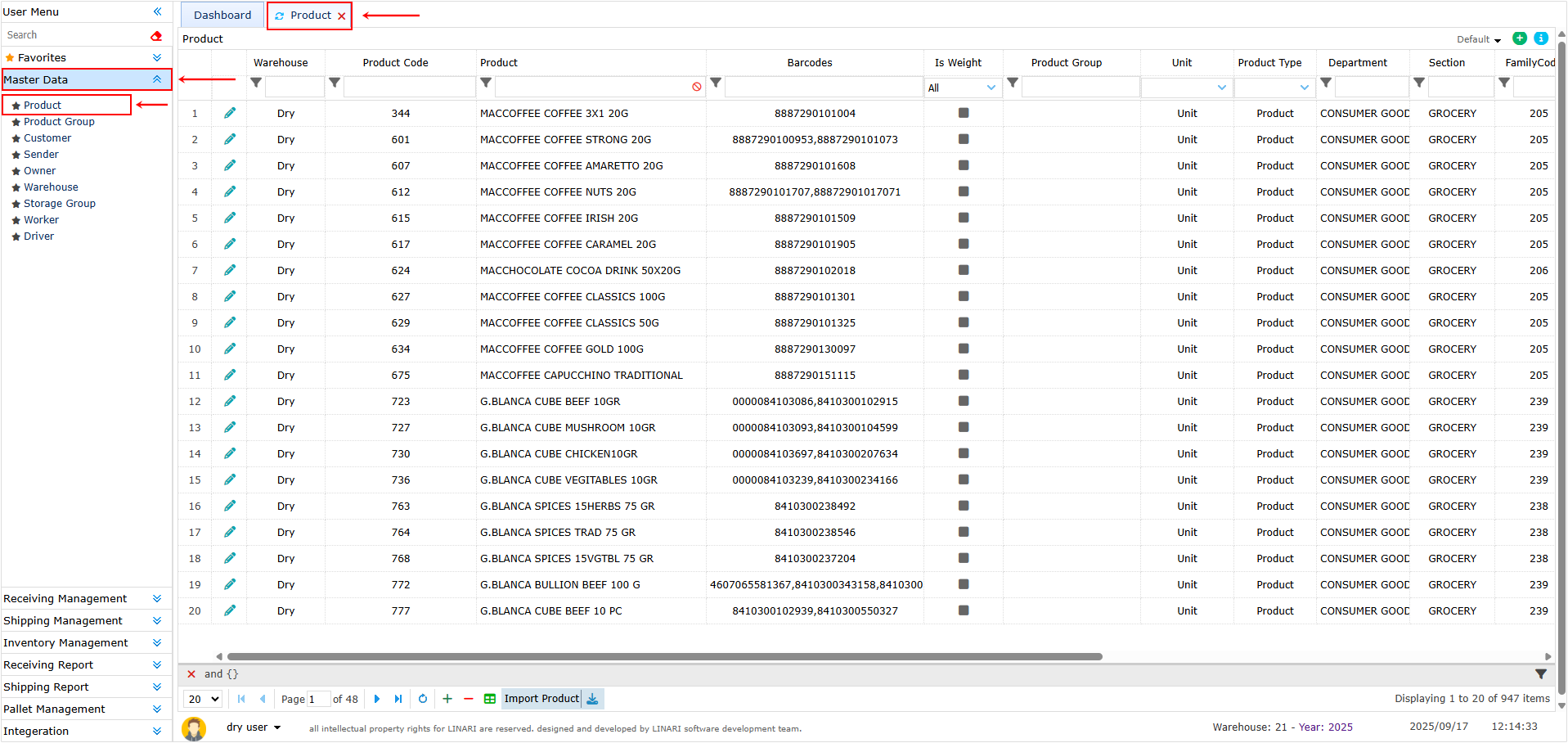Click the Import Product button
The height and width of the screenshot is (743, 1568).
tap(541, 699)
